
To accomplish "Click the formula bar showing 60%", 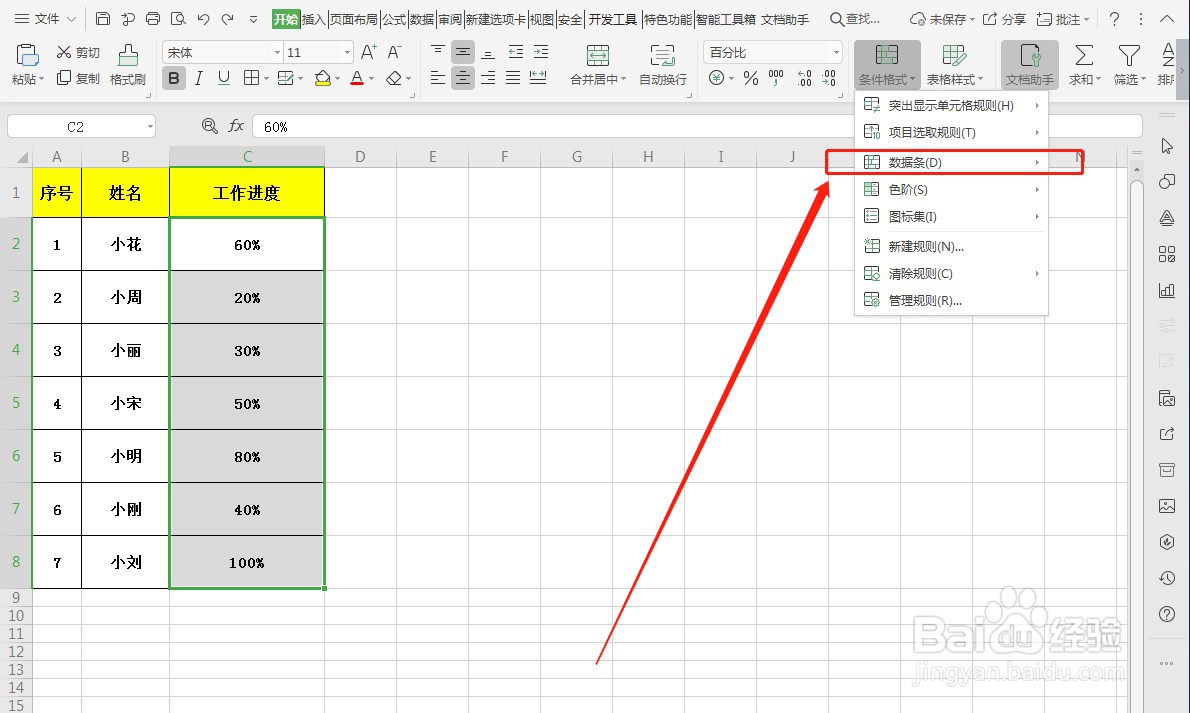I will pos(697,126).
